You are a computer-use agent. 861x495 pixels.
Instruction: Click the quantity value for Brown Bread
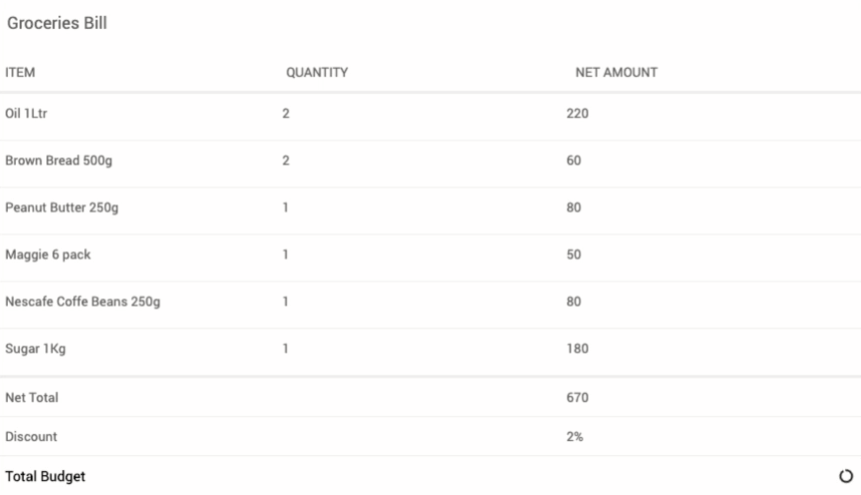tap(285, 161)
